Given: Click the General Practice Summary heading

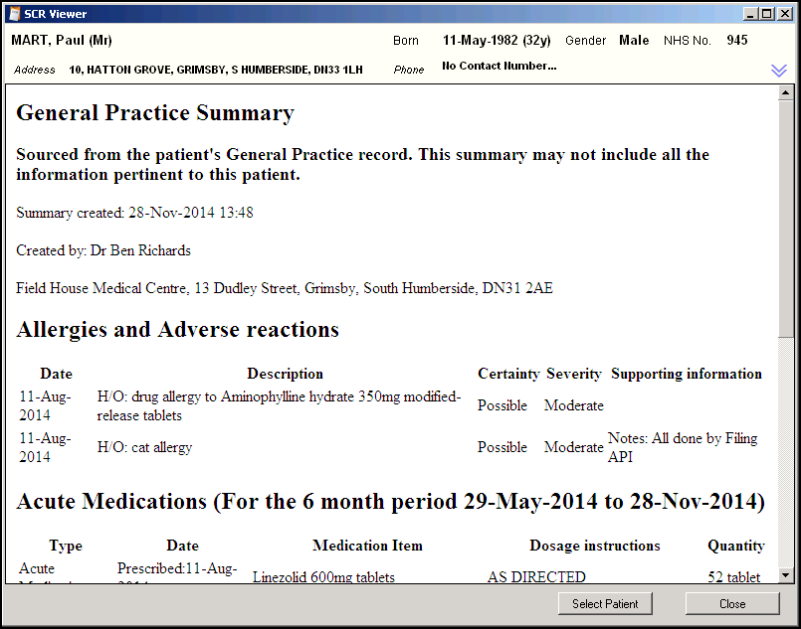Looking at the screenshot, I should (x=155, y=113).
